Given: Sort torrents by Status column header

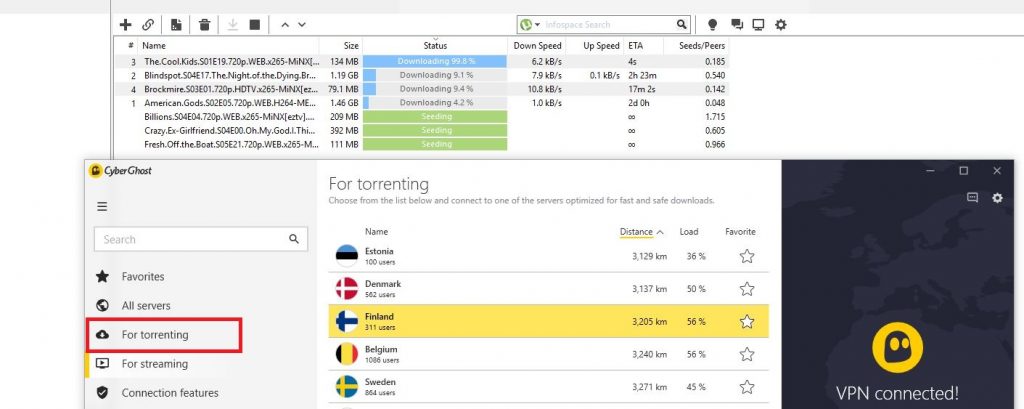Looking at the screenshot, I should pos(435,46).
